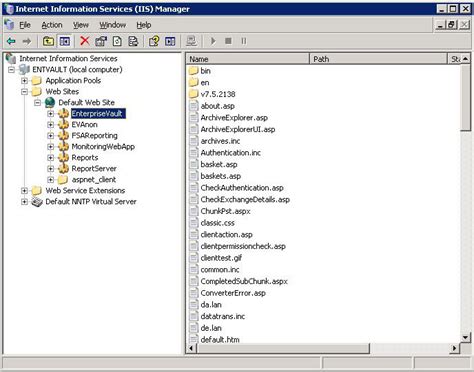
Task: Click the Export List icon
Action: click(133, 41)
